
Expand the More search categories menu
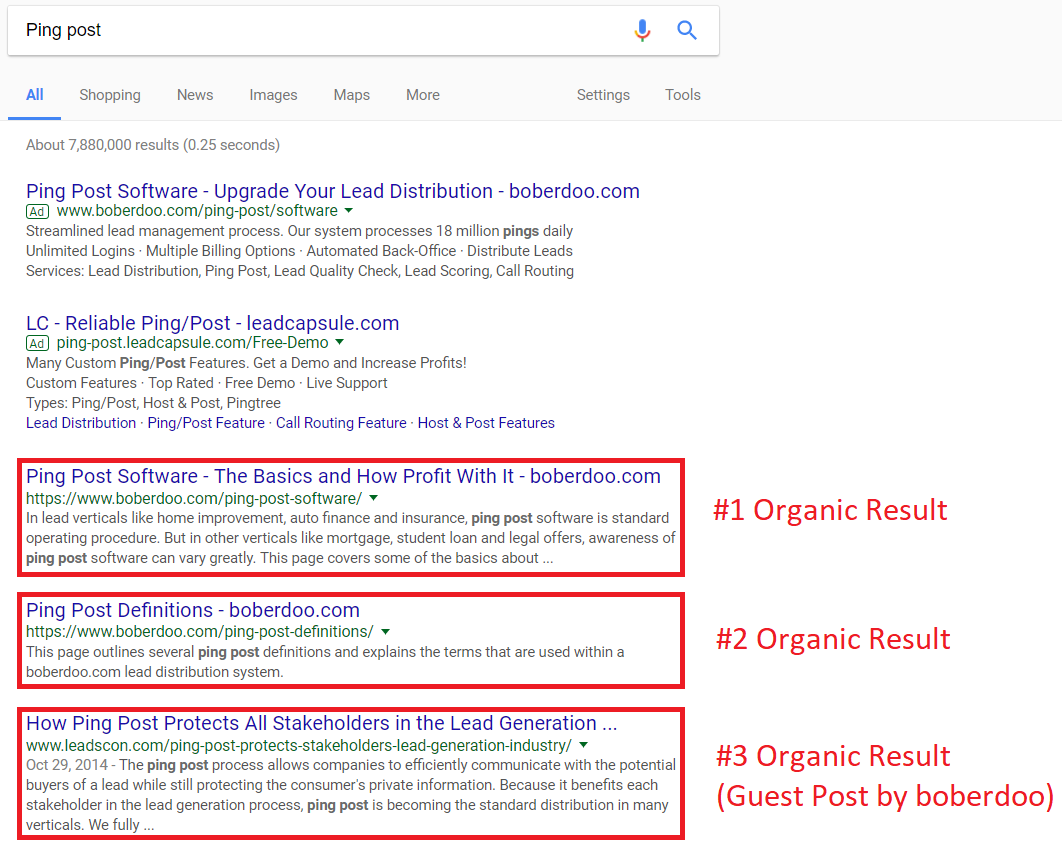click(423, 95)
